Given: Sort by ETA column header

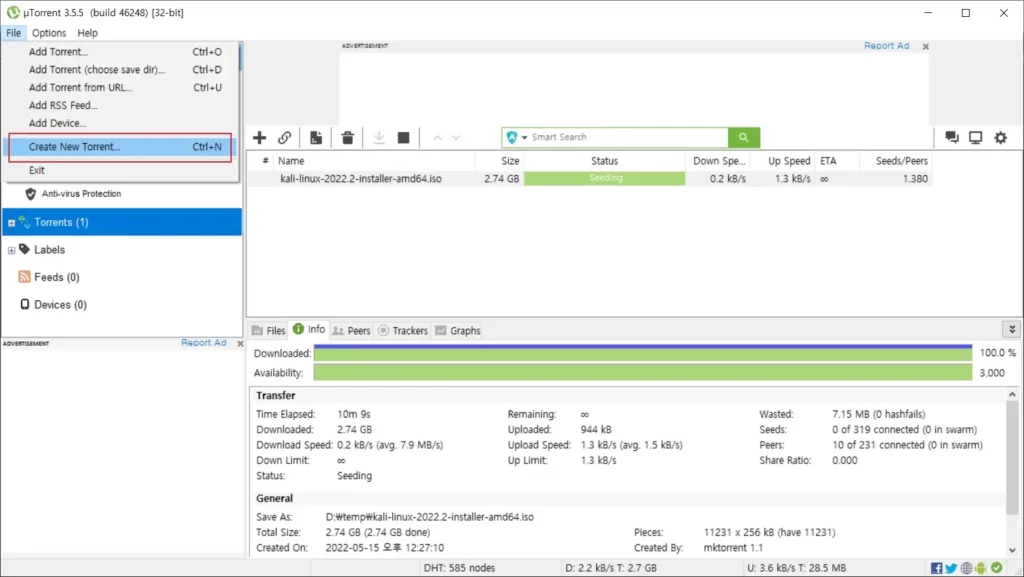Looking at the screenshot, I should (x=837, y=161).
